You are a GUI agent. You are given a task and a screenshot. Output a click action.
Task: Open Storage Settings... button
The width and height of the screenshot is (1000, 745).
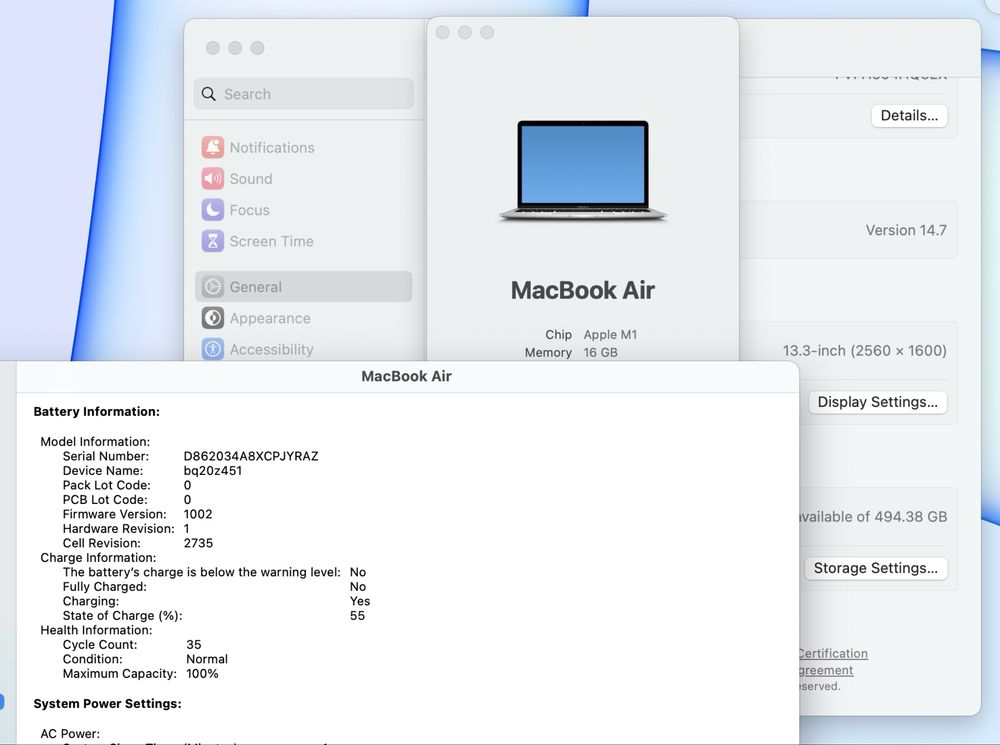coord(876,568)
